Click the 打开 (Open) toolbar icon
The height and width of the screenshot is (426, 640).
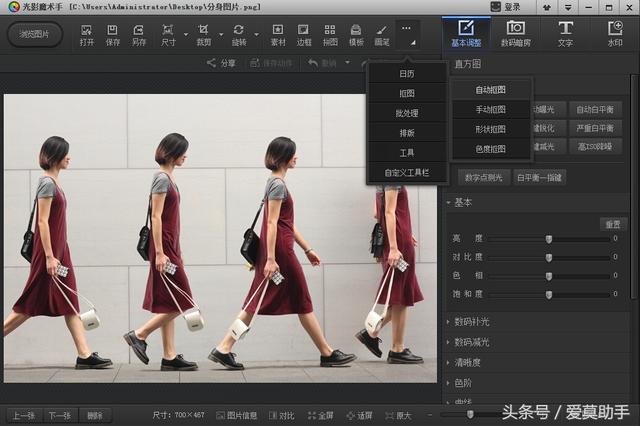[87, 34]
